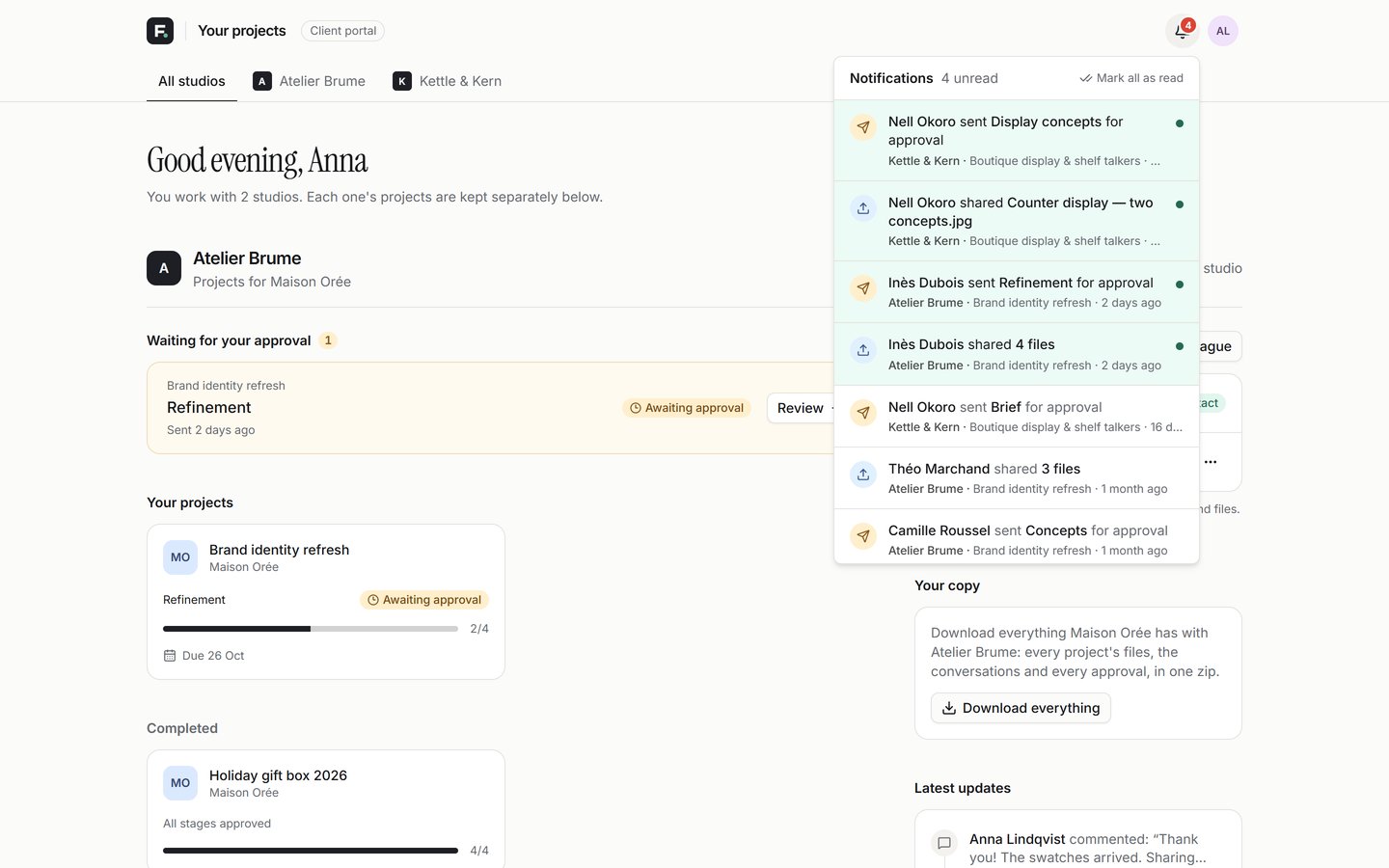Open the F. logo home icon
1389x868 pixels.
[x=160, y=31]
